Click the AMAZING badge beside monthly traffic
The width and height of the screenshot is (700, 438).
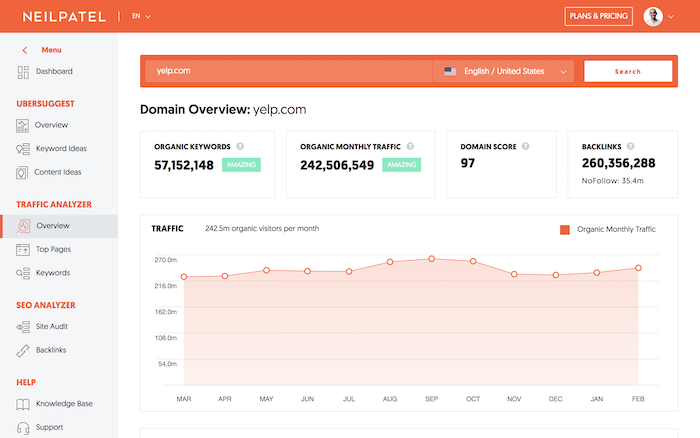click(x=401, y=165)
